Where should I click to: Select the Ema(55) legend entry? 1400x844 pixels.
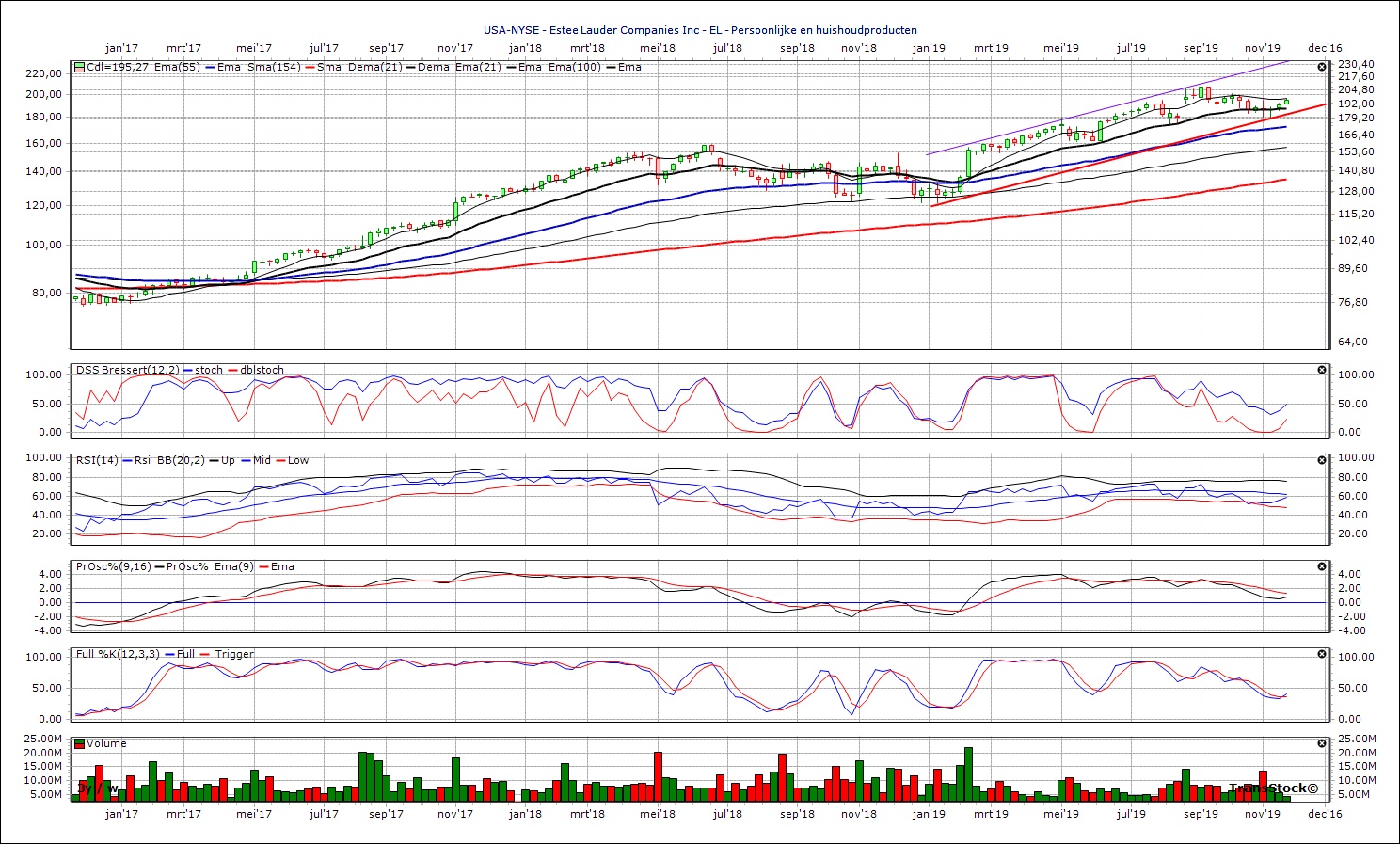pos(177,67)
